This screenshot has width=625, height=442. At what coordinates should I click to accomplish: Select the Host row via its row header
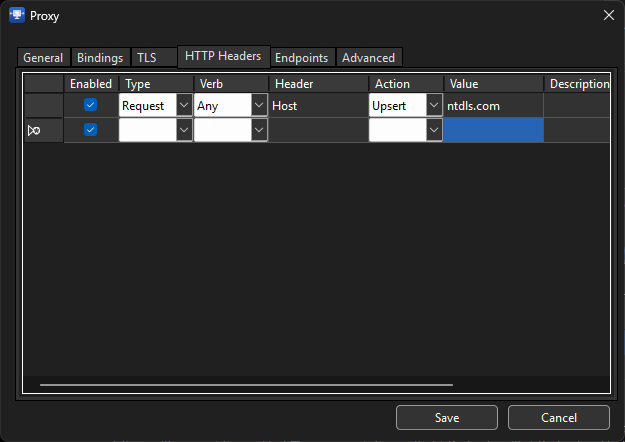[43, 106]
